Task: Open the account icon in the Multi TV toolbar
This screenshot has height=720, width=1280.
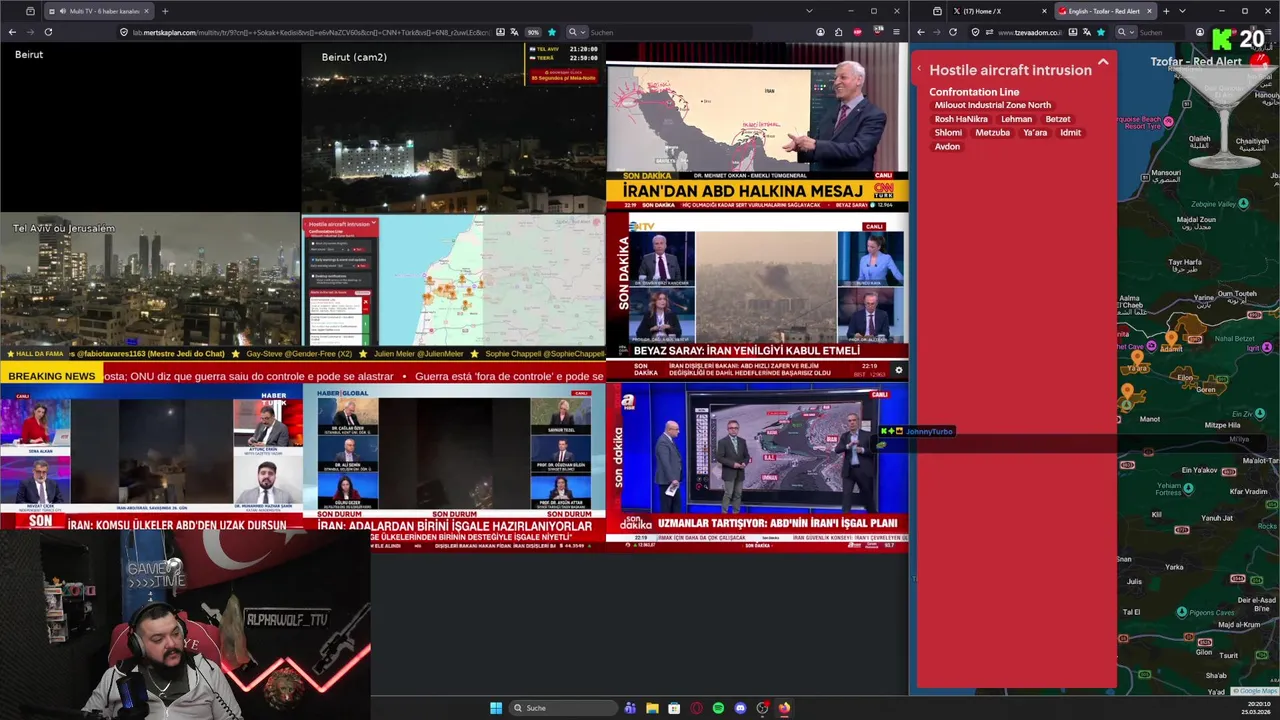Action: (820, 32)
